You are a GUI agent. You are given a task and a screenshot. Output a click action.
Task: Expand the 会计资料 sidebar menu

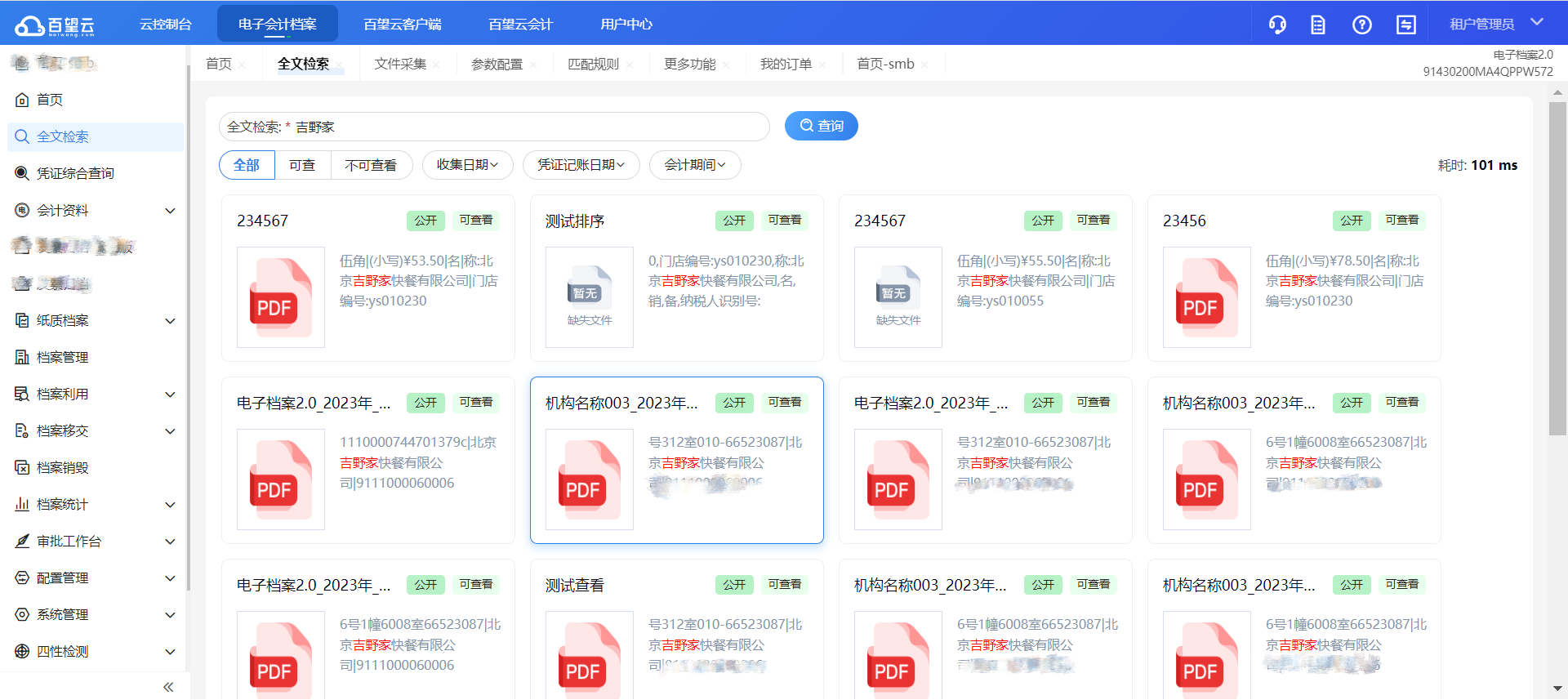click(x=170, y=211)
